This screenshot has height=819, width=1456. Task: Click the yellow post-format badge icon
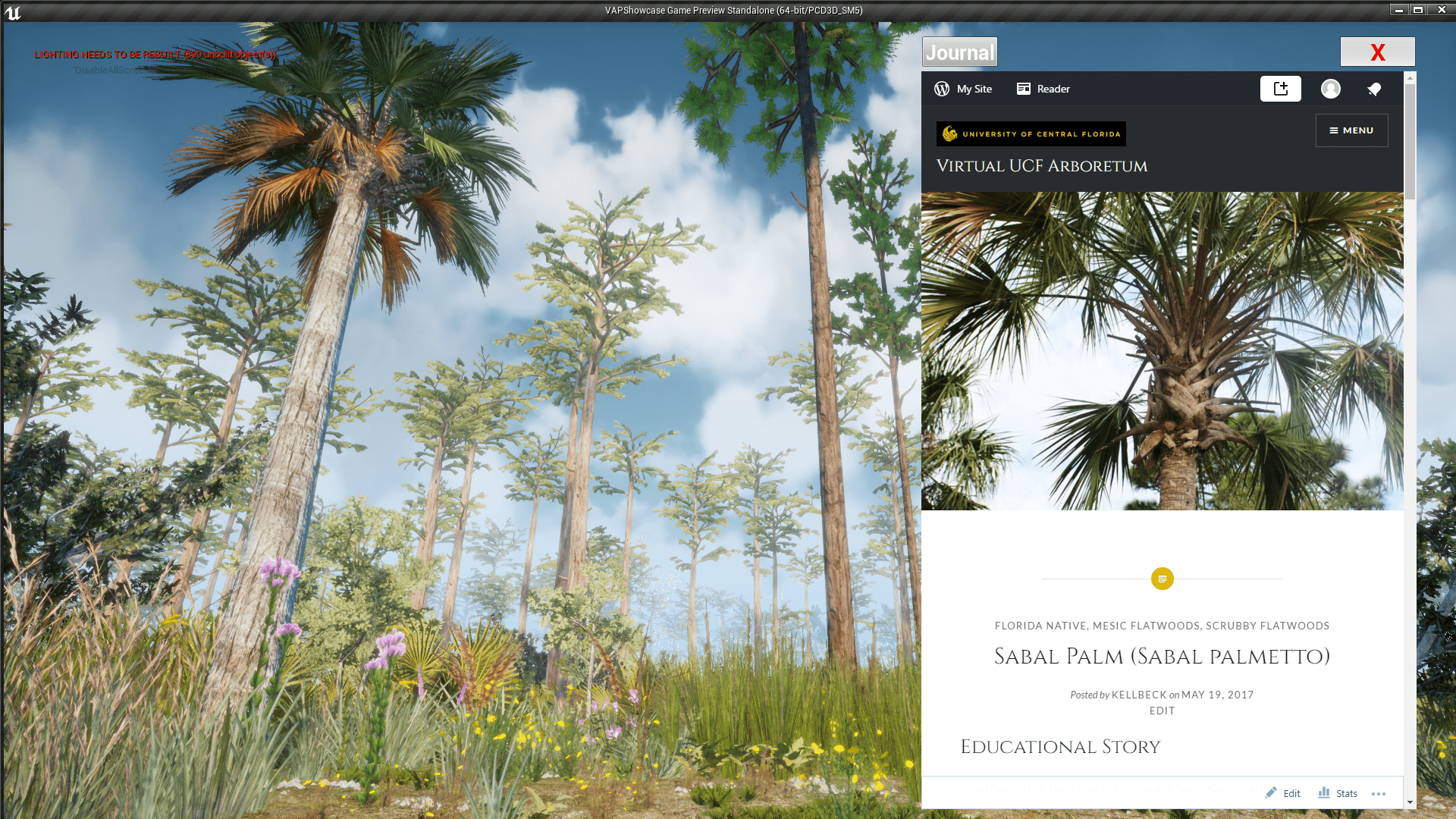pyautogui.click(x=1163, y=578)
